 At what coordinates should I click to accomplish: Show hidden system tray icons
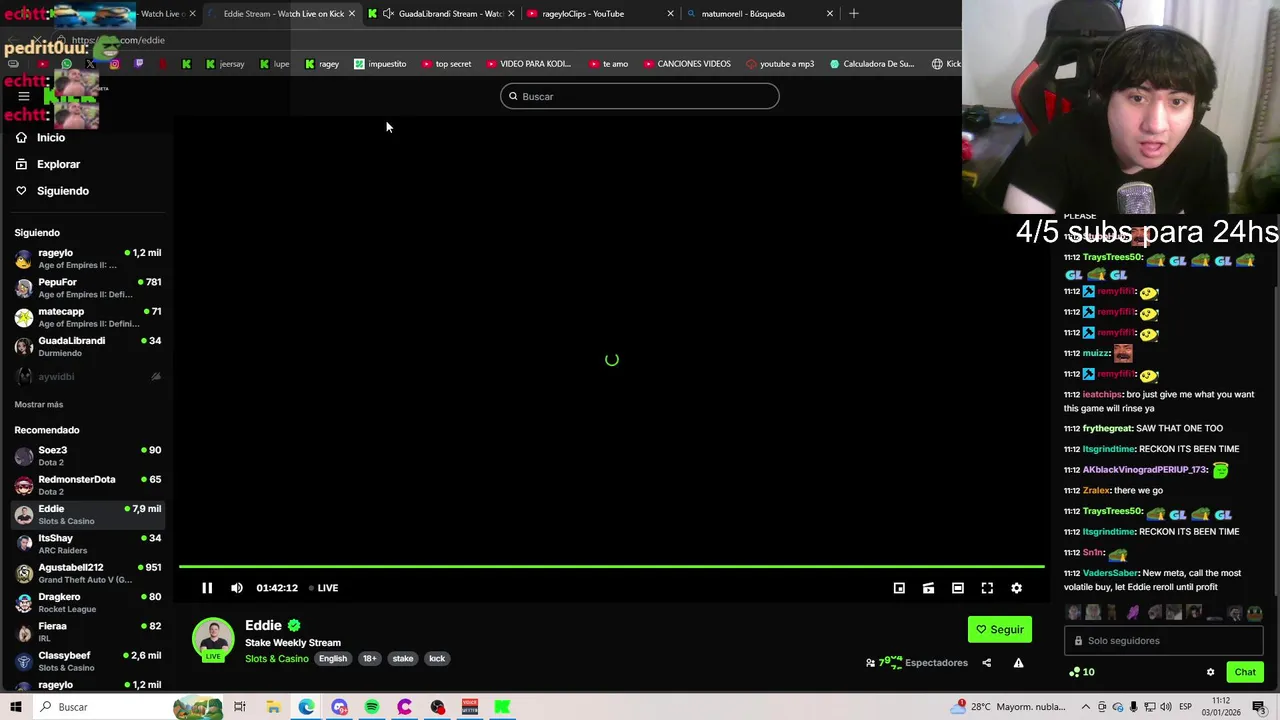click(x=1085, y=707)
